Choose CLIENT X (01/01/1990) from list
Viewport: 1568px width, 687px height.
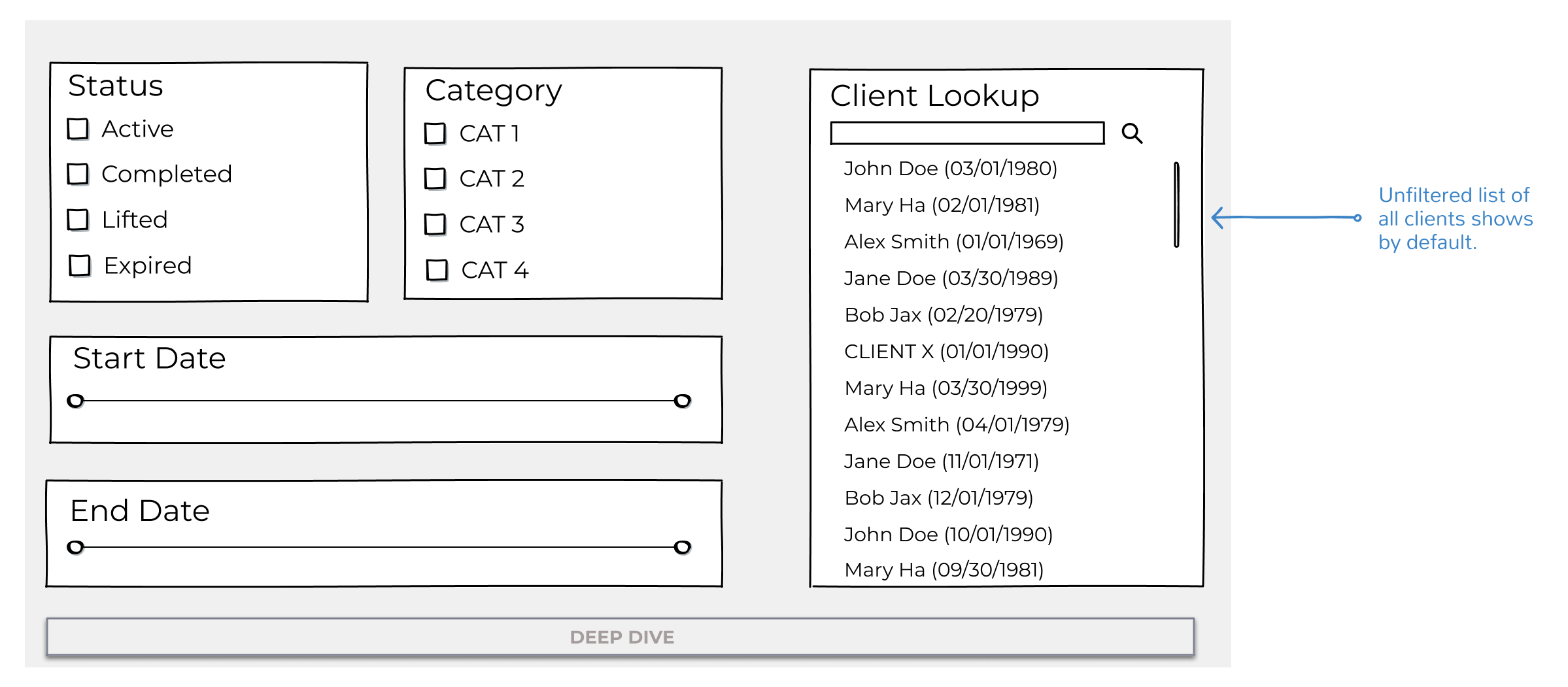click(946, 352)
